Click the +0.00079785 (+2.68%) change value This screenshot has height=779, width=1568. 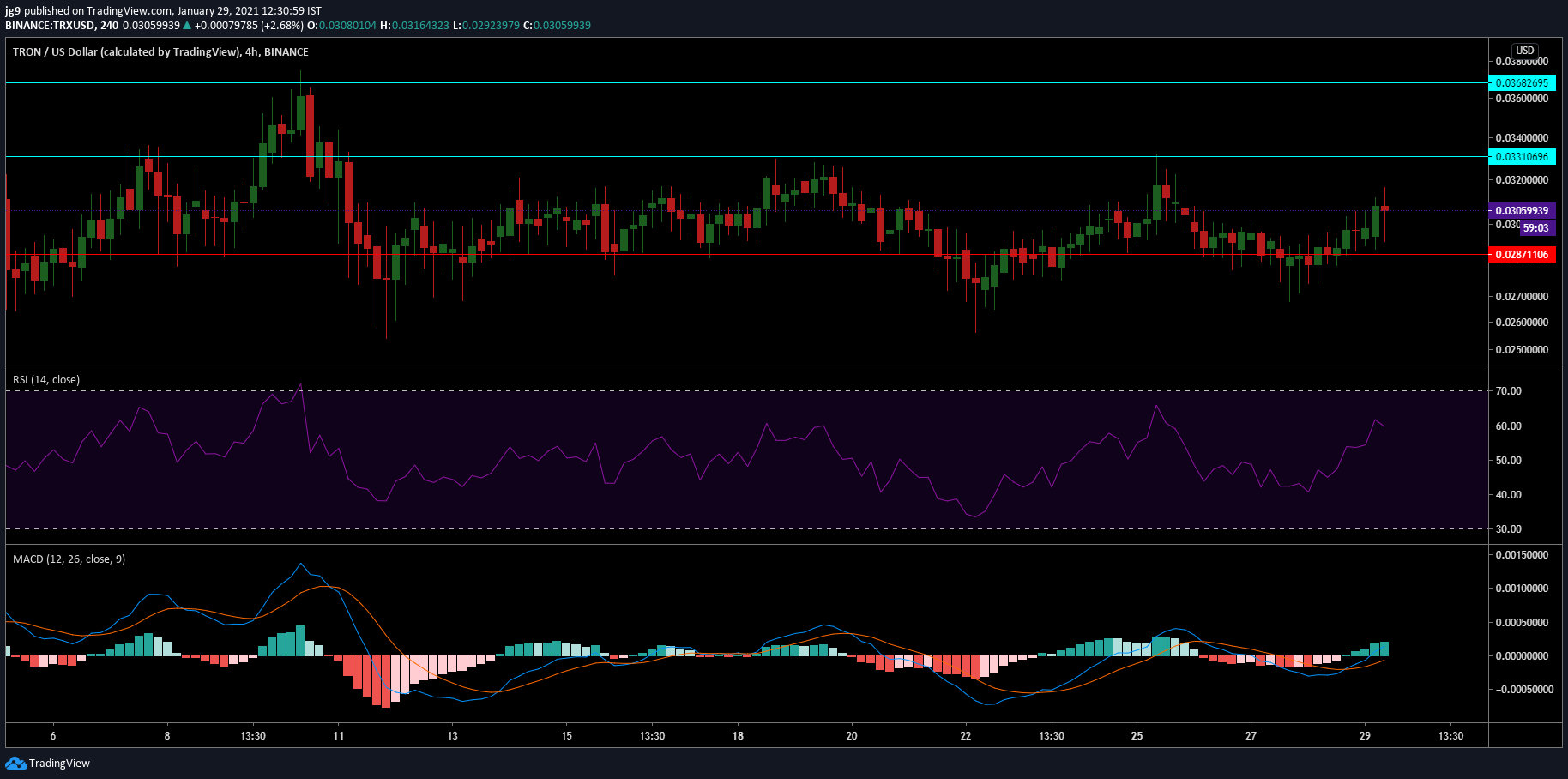coord(249,26)
